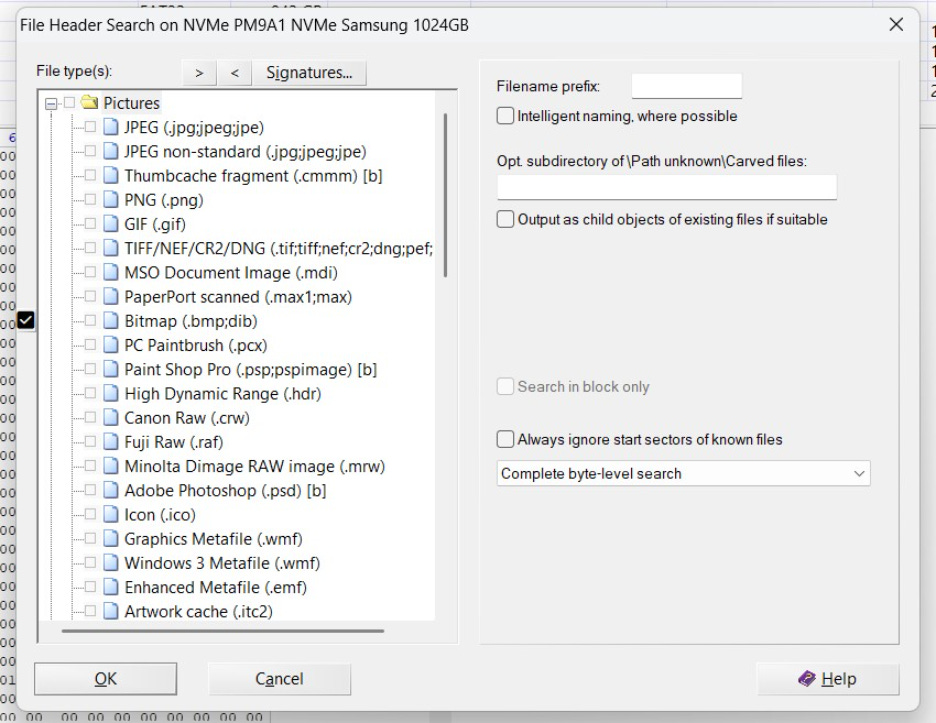The width and height of the screenshot is (936, 723).
Task: Cancel the File Header Search dialog
Action: (x=279, y=679)
